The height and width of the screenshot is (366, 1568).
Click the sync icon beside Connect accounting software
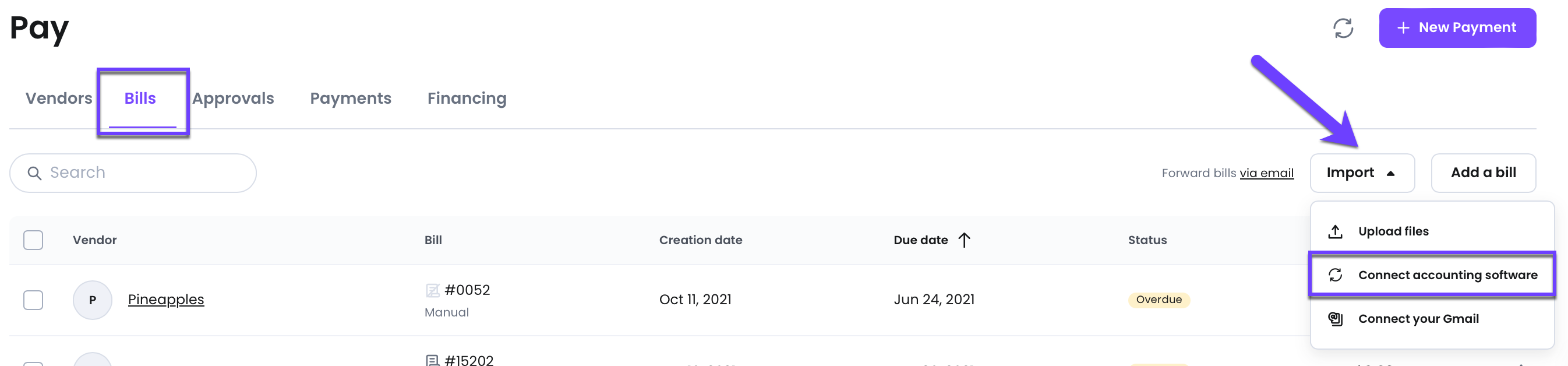[1335, 275]
